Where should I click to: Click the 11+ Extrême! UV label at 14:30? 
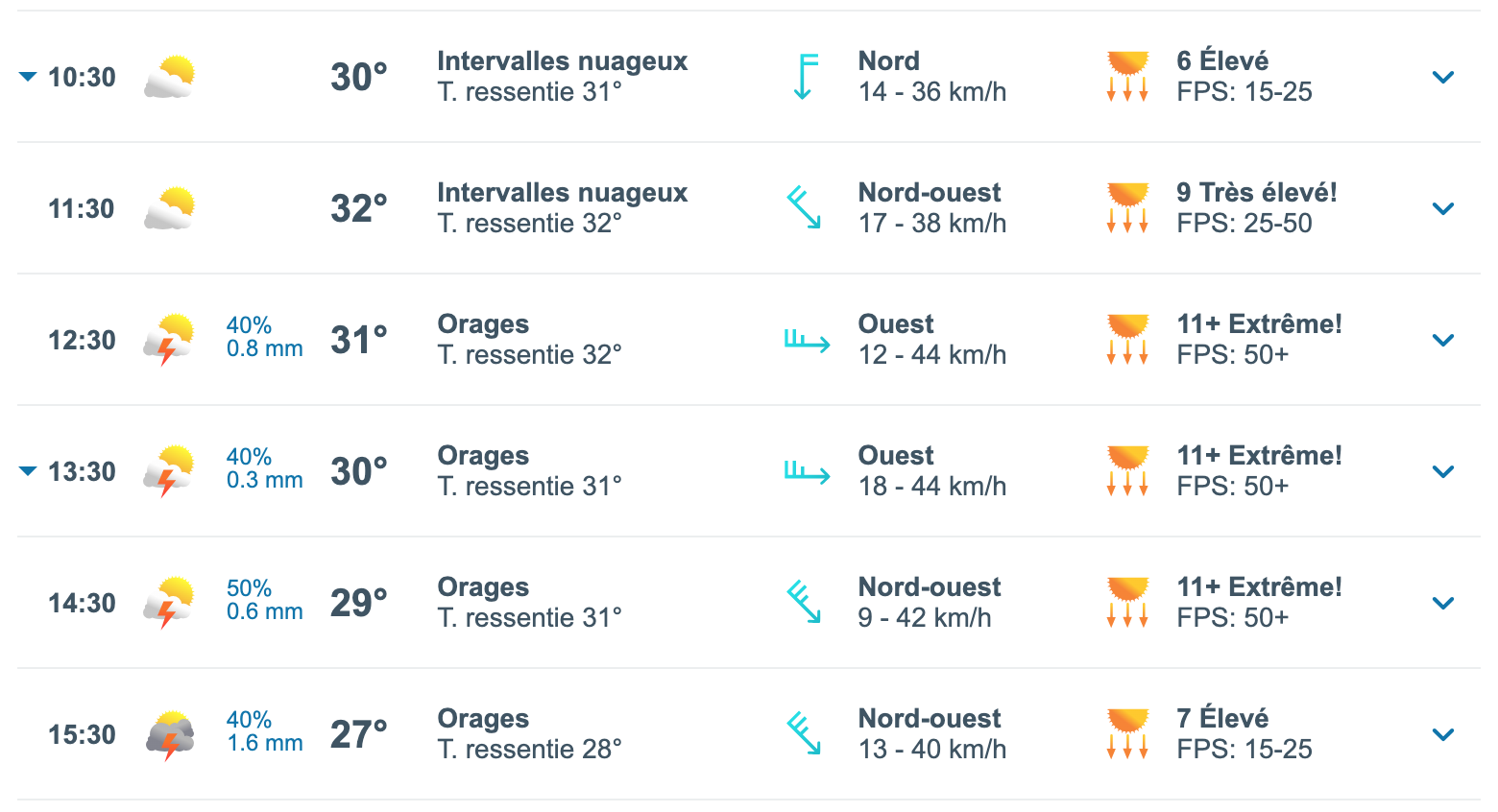coord(1259,587)
